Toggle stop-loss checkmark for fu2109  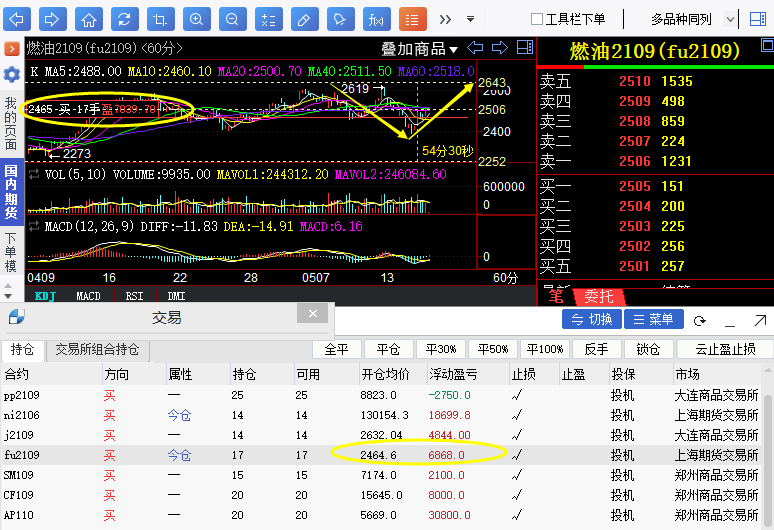[x=517, y=455]
